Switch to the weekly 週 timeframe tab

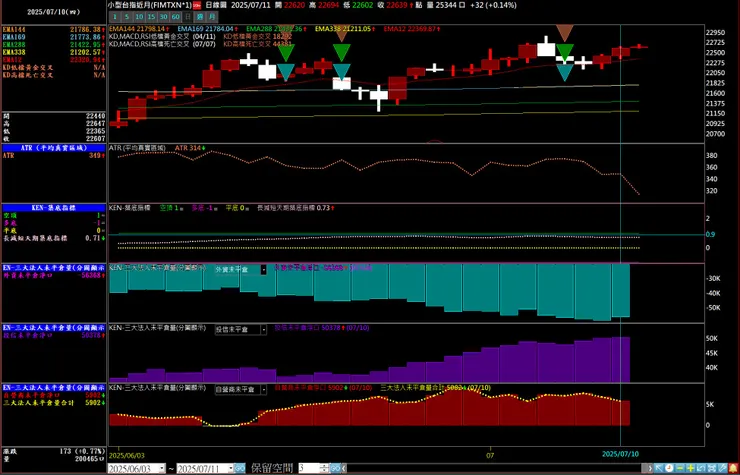point(200,17)
